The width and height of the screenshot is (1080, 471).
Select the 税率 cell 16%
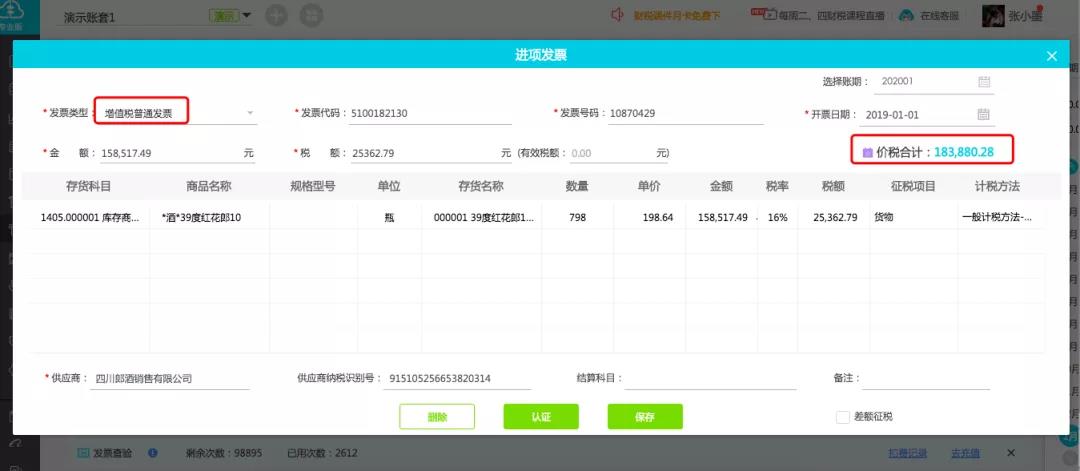(778, 218)
